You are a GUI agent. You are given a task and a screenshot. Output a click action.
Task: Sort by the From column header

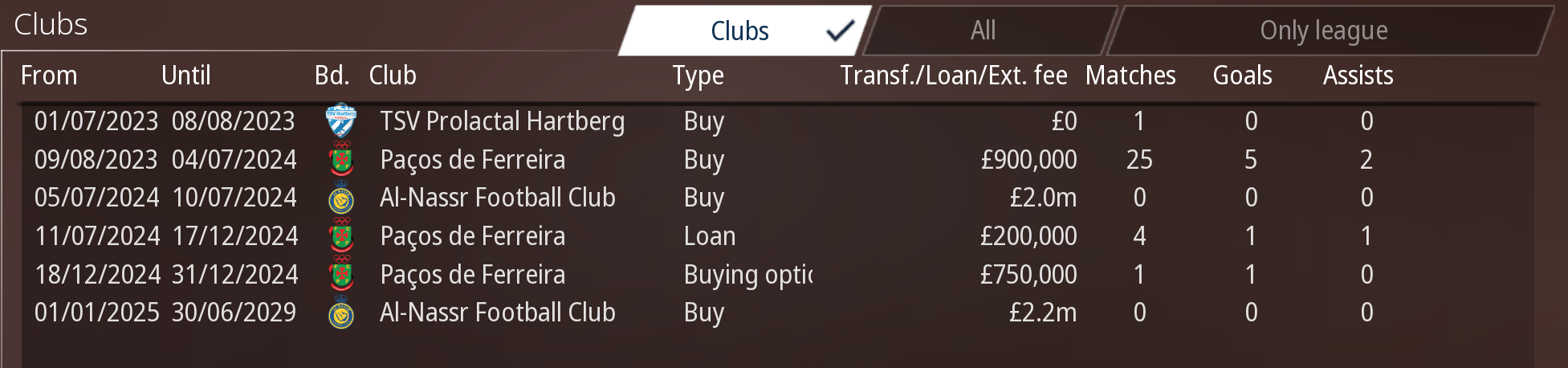point(49,76)
